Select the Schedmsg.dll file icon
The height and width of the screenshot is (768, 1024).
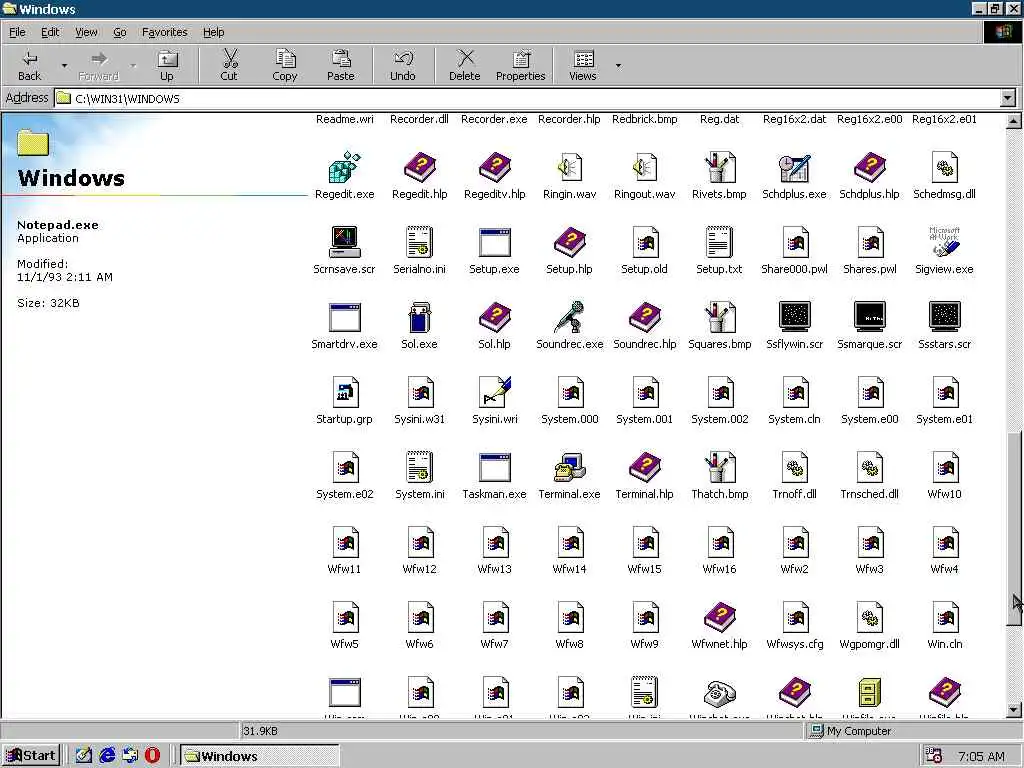[x=944, y=168]
